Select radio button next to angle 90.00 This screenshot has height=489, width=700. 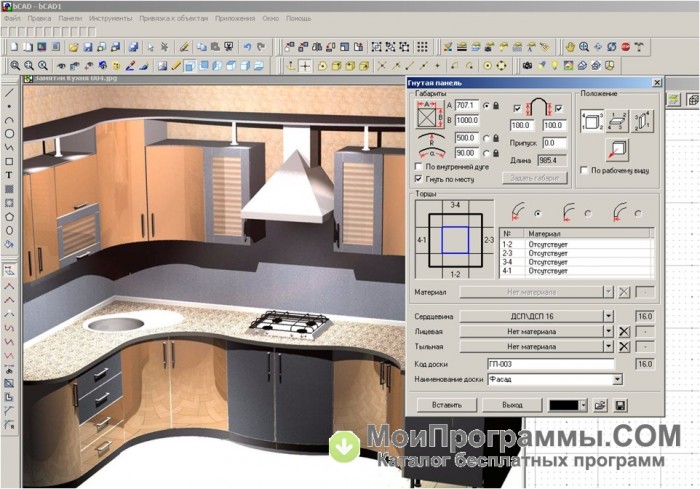point(486,153)
